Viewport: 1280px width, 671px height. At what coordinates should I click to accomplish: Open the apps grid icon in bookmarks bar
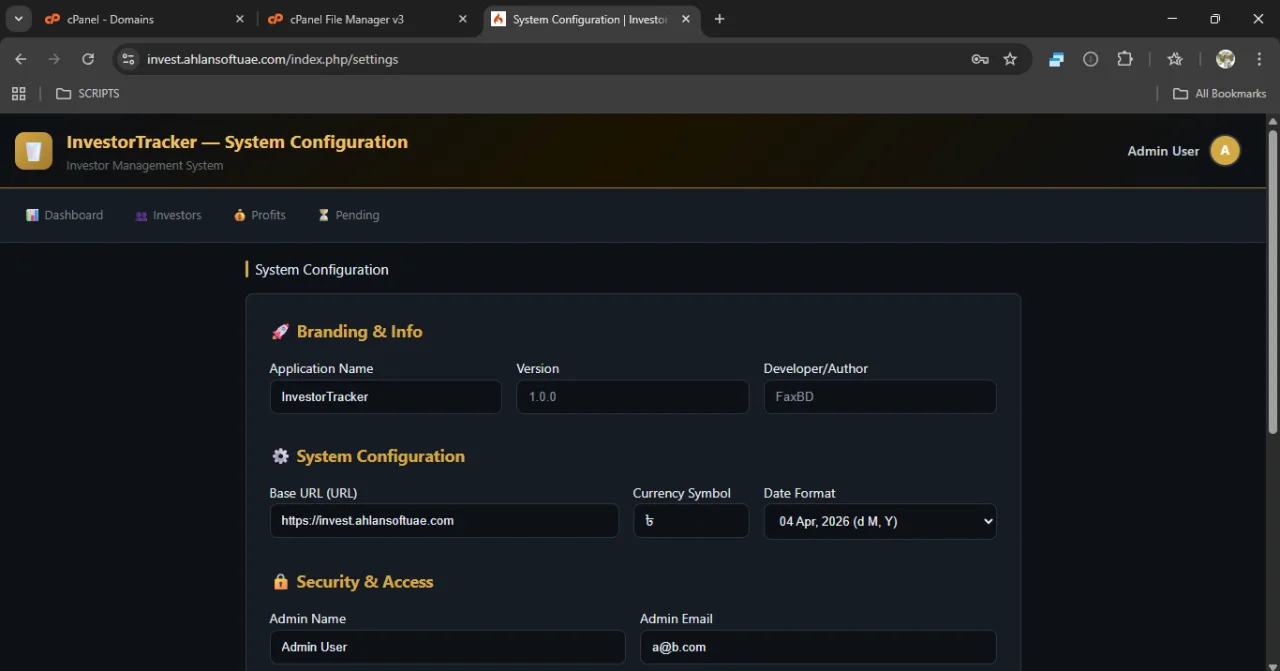point(18,93)
